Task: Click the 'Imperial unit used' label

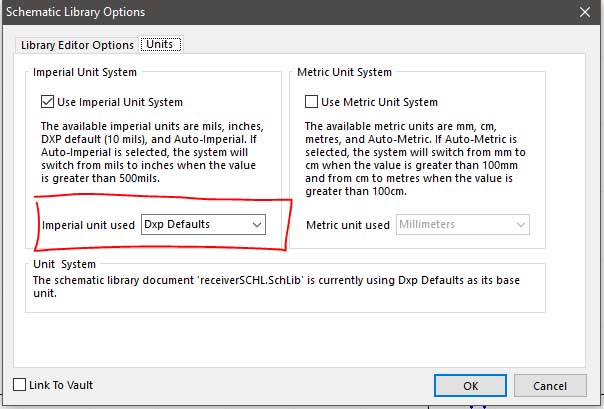Action: tap(88, 225)
